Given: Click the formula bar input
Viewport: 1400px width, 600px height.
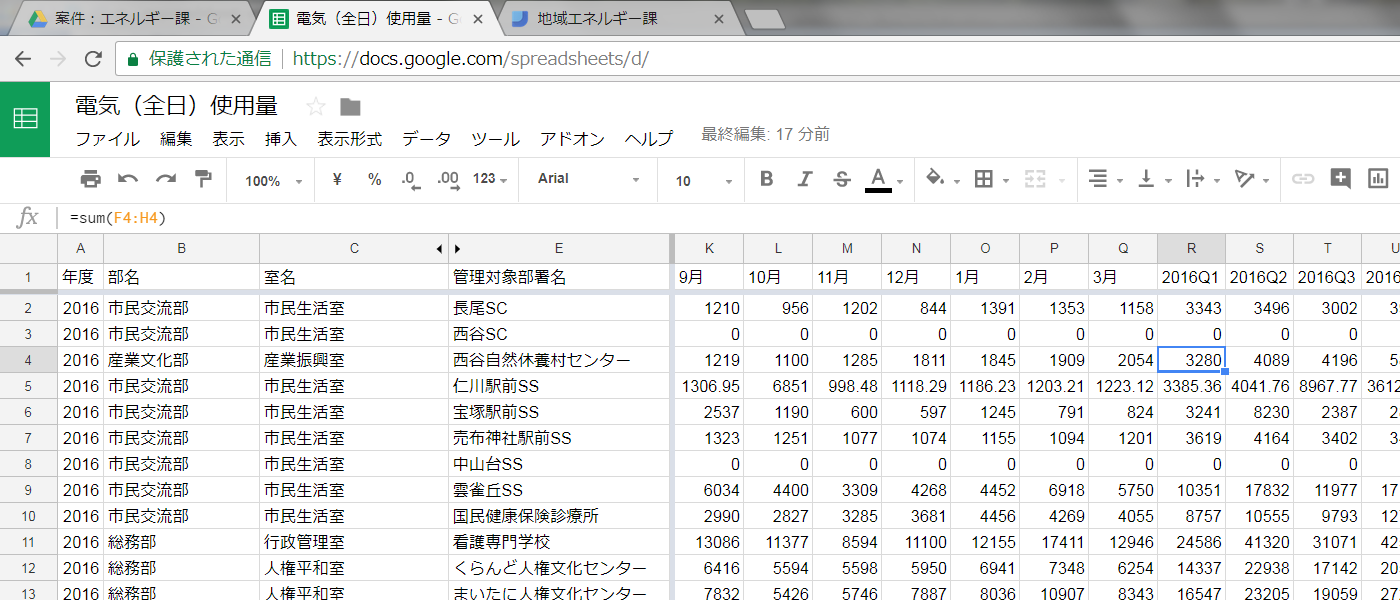Looking at the screenshot, I should [x=730, y=217].
